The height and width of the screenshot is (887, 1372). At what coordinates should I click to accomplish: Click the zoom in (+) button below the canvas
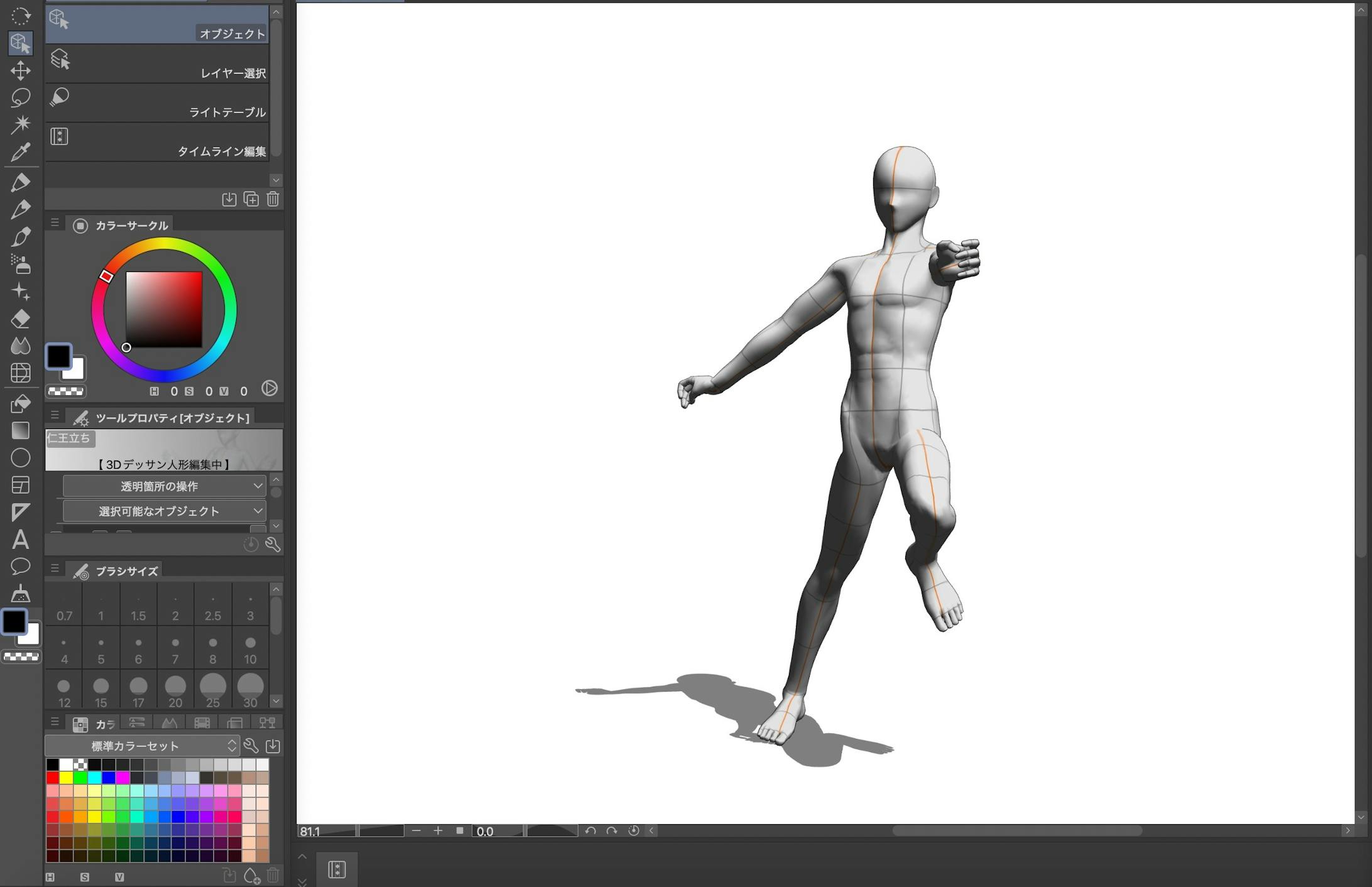(x=438, y=830)
